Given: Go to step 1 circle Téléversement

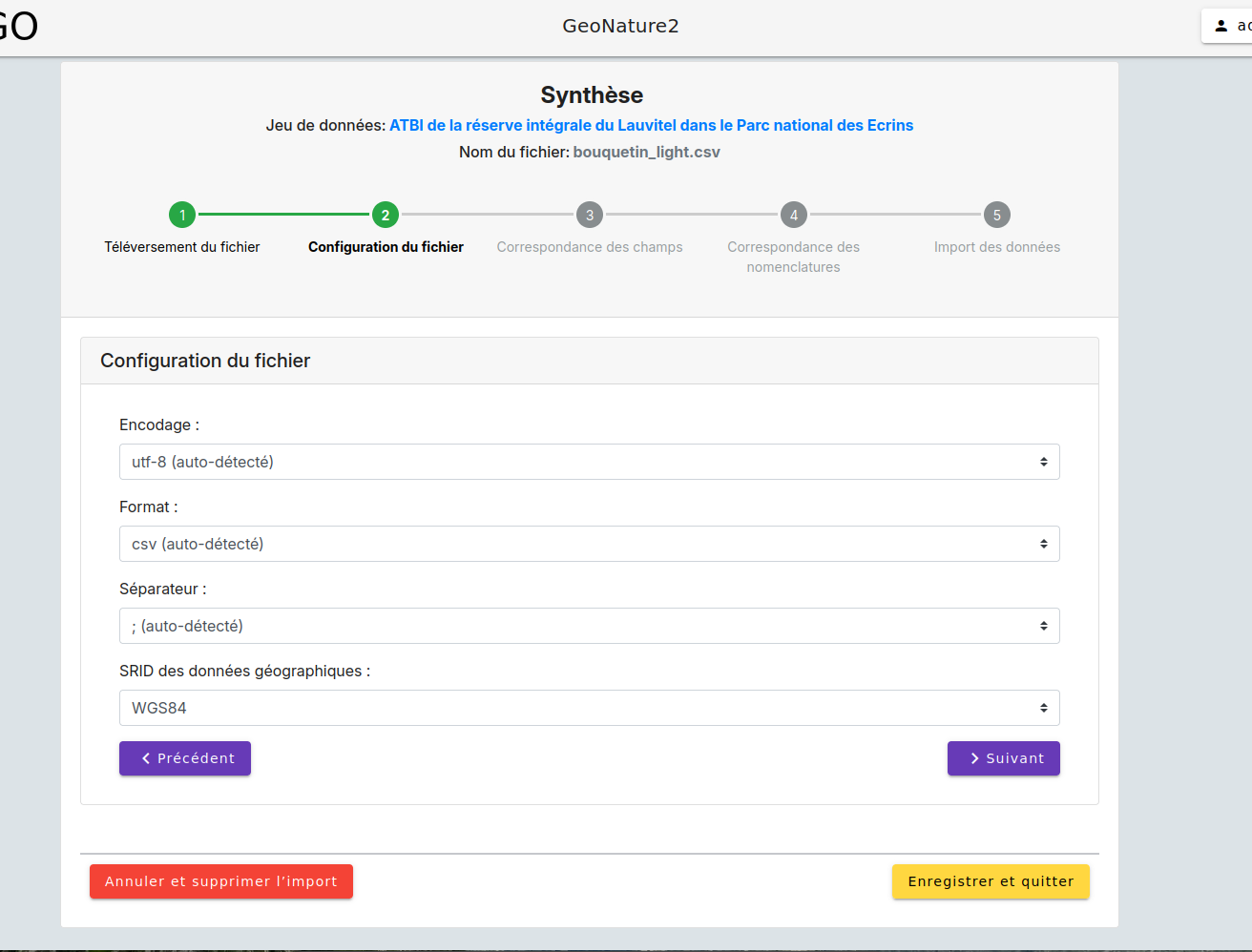Looking at the screenshot, I should pos(182,215).
